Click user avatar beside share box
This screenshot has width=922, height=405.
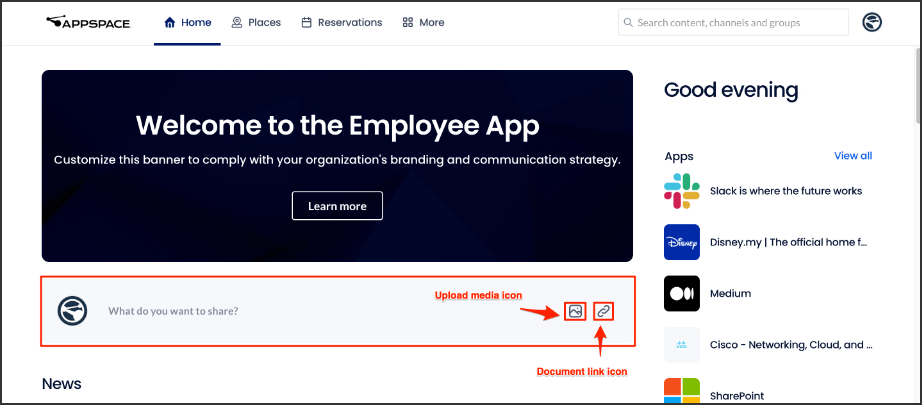coord(72,311)
